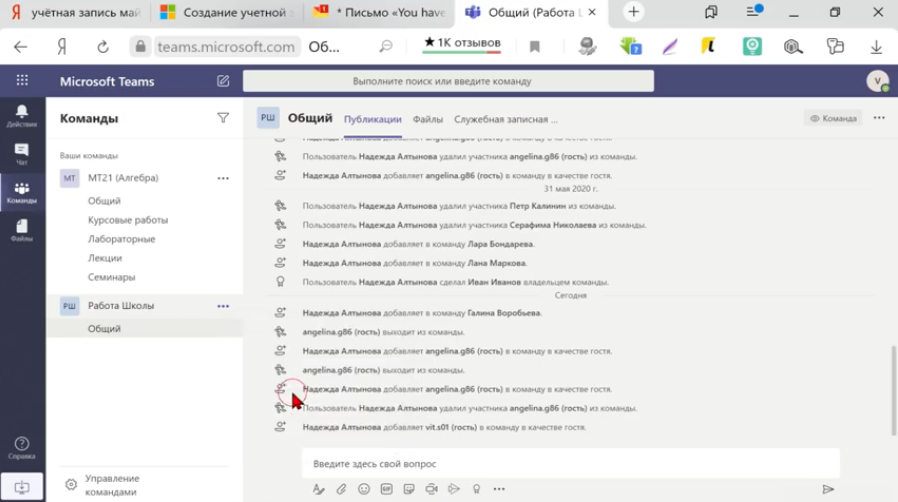Switch to the Публикации tab
This screenshot has width=898, height=502.
(x=372, y=119)
